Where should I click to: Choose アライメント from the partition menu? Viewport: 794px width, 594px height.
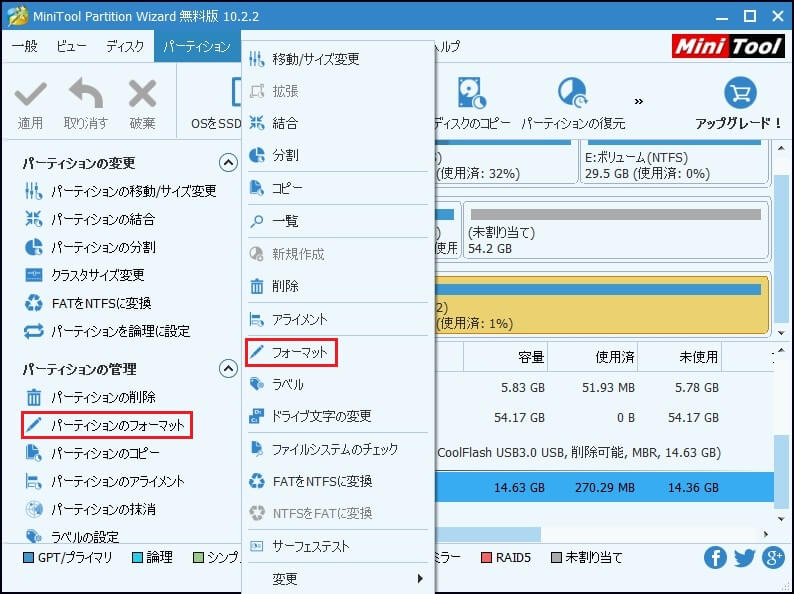(338, 320)
